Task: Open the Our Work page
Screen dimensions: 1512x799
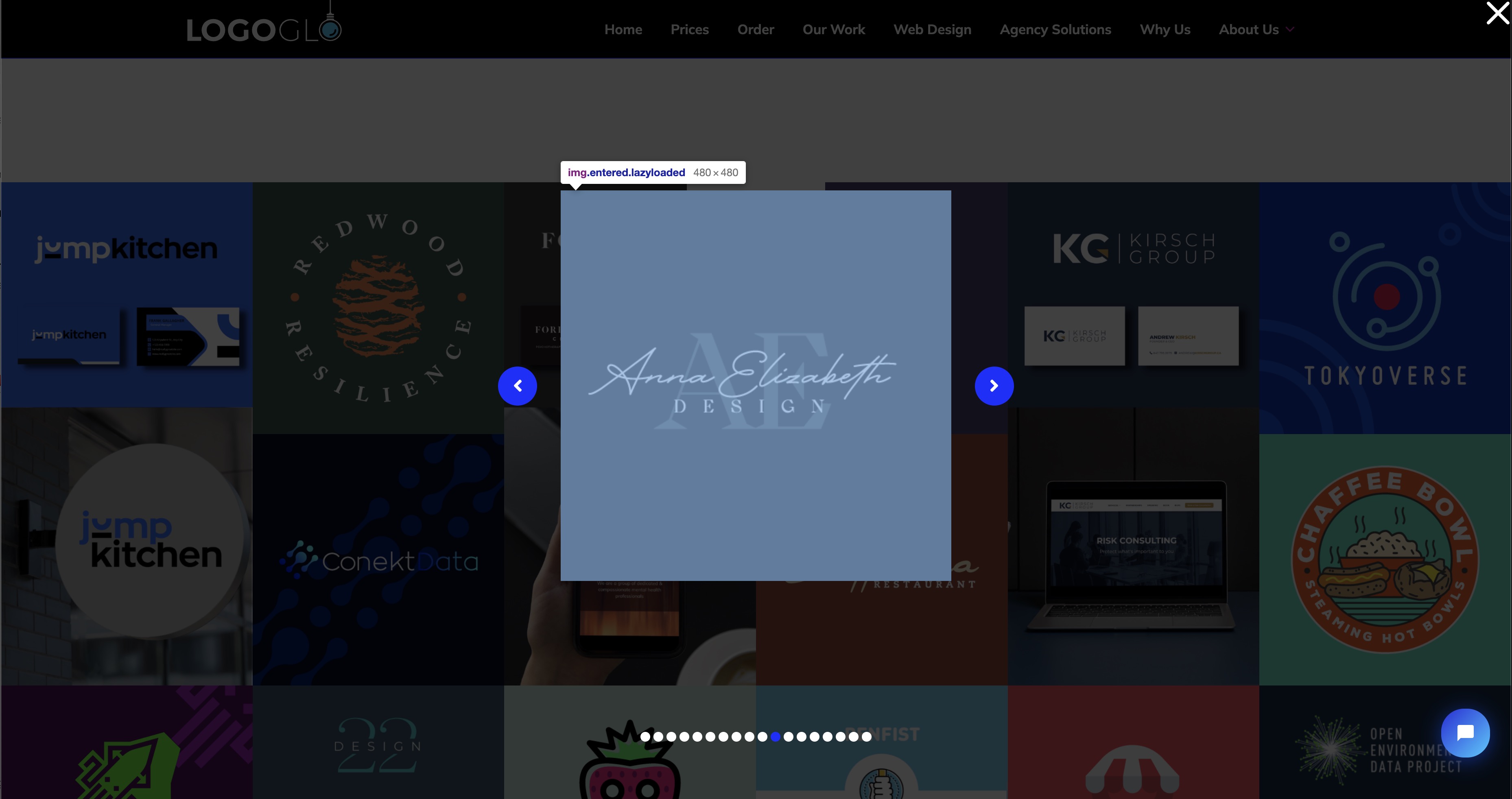Action: pyautogui.click(x=833, y=29)
